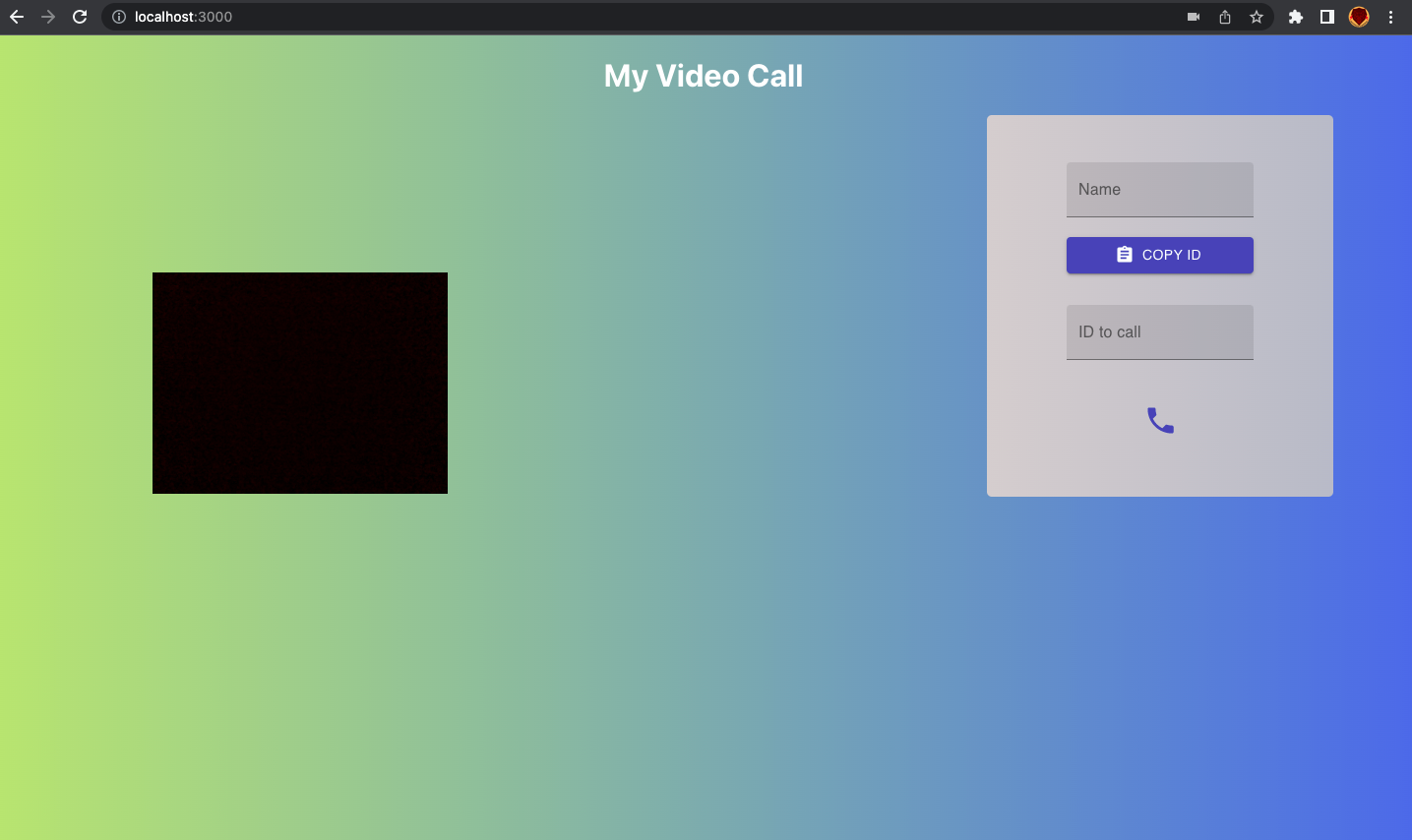View site information icon in address bar
This screenshot has height=840, width=1412.
tap(119, 17)
